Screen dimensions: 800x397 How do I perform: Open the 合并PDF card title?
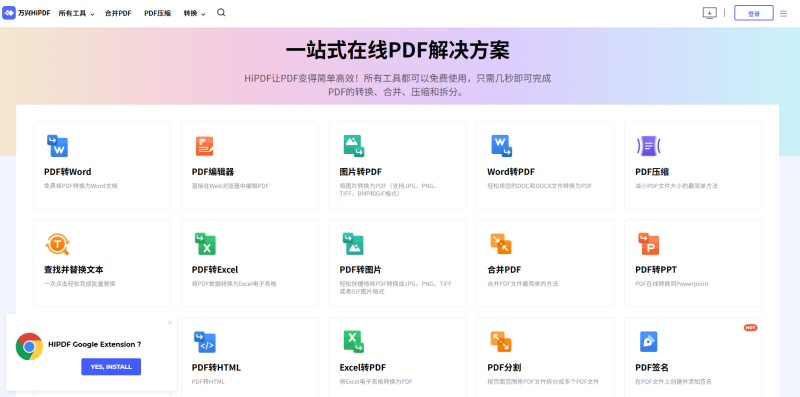[x=504, y=269]
